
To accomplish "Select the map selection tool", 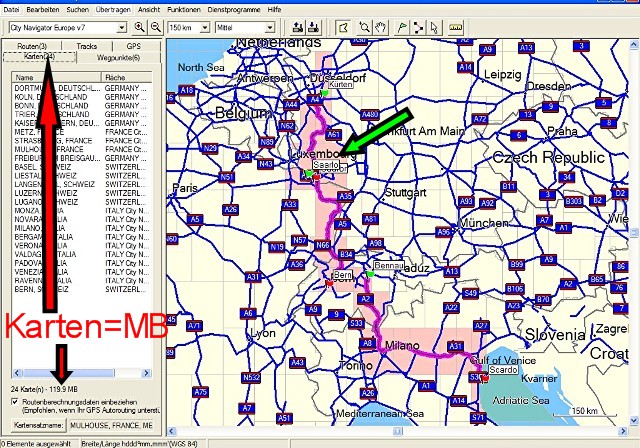I will (x=344, y=27).
